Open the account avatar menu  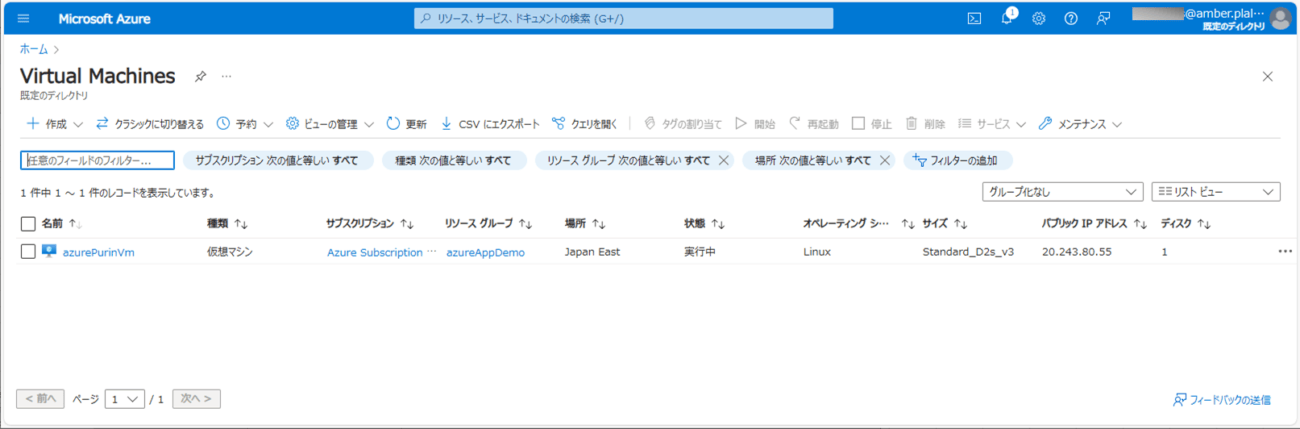pyautogui.click(x=1280, y=18)
